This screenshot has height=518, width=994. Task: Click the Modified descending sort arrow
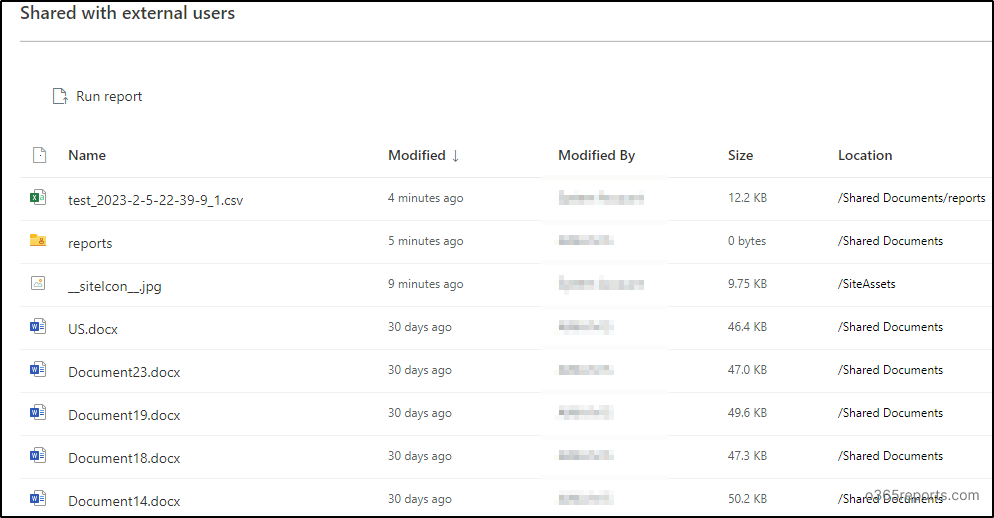tap(455, 156)
